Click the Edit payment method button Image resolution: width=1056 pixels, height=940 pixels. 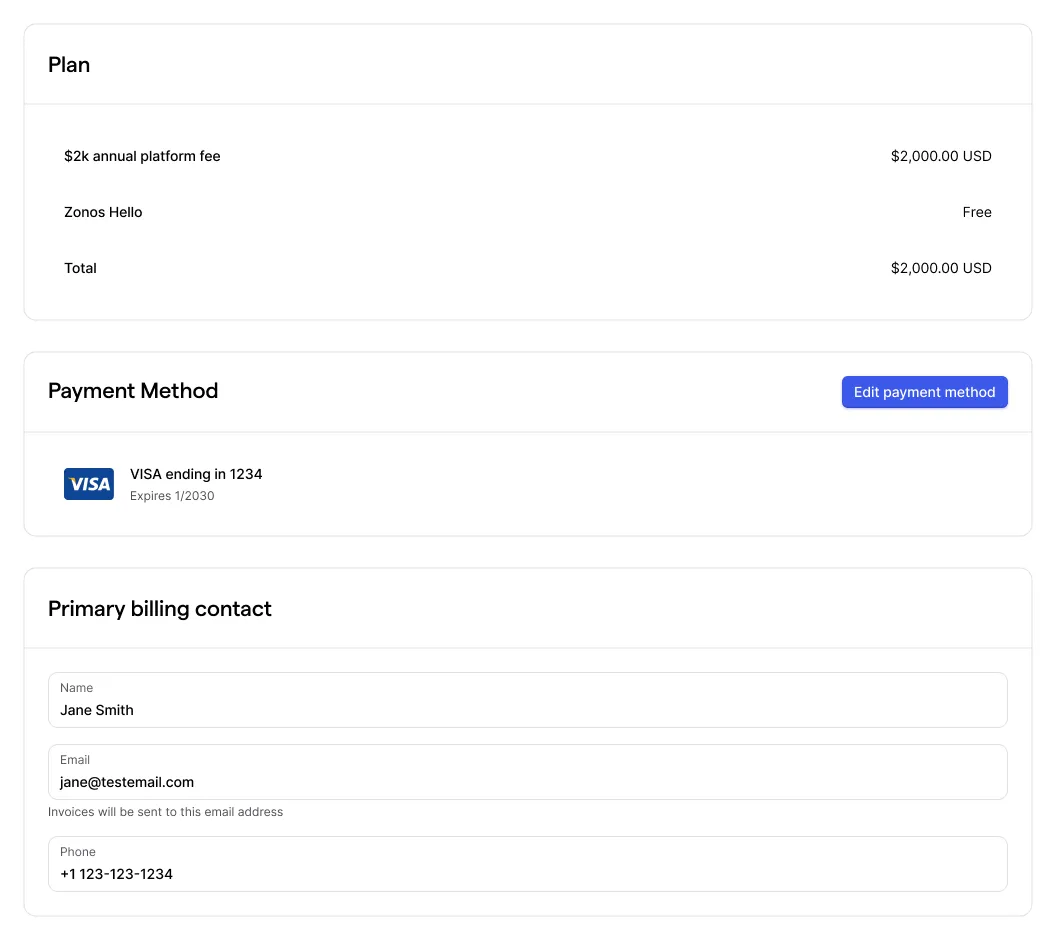pos(924,392)
